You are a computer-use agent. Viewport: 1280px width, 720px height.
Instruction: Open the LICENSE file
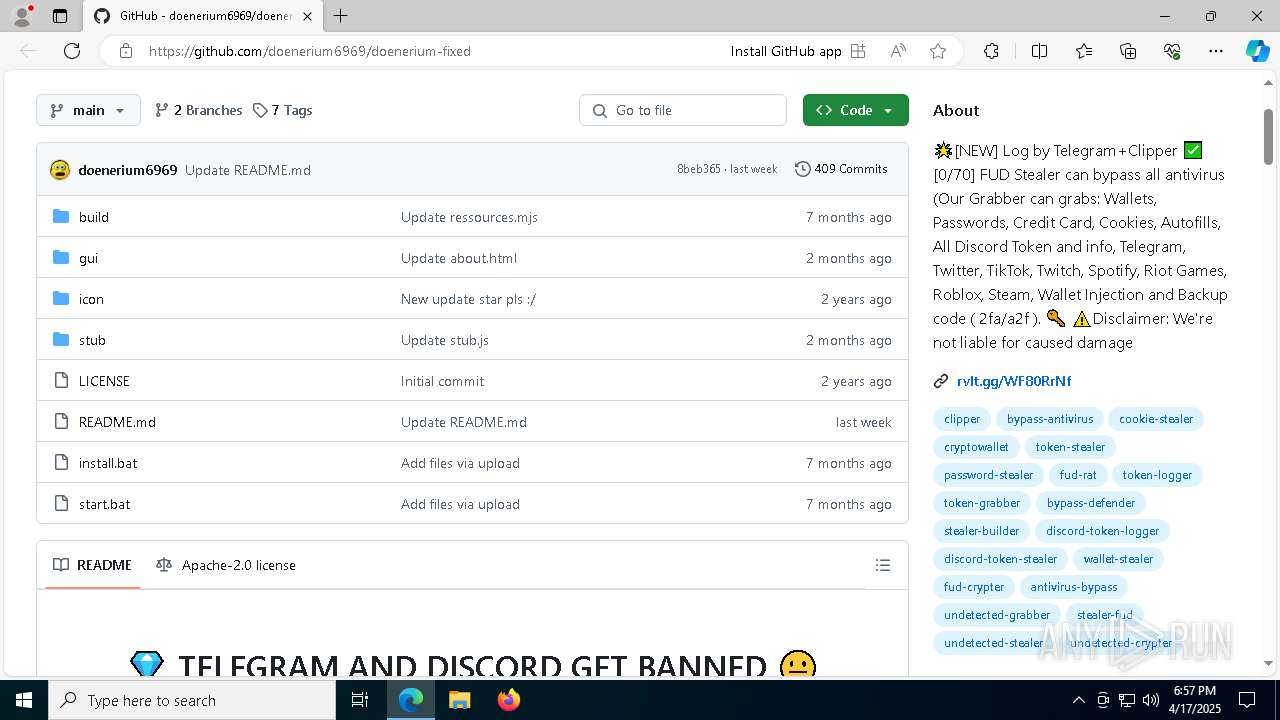pyautogui.click(x=104, y=381)
